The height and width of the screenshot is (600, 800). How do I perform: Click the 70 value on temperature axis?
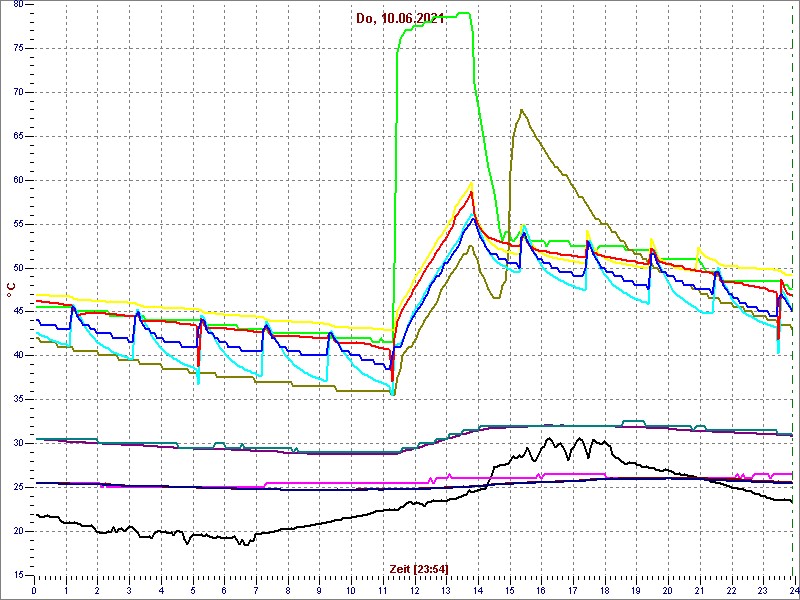18,92
